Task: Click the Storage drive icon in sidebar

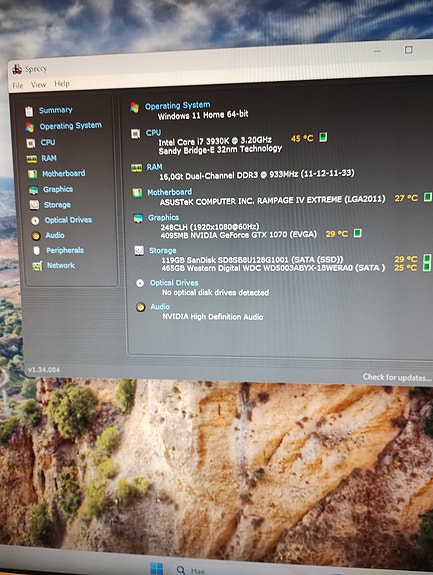Action: tap(34, 205)
